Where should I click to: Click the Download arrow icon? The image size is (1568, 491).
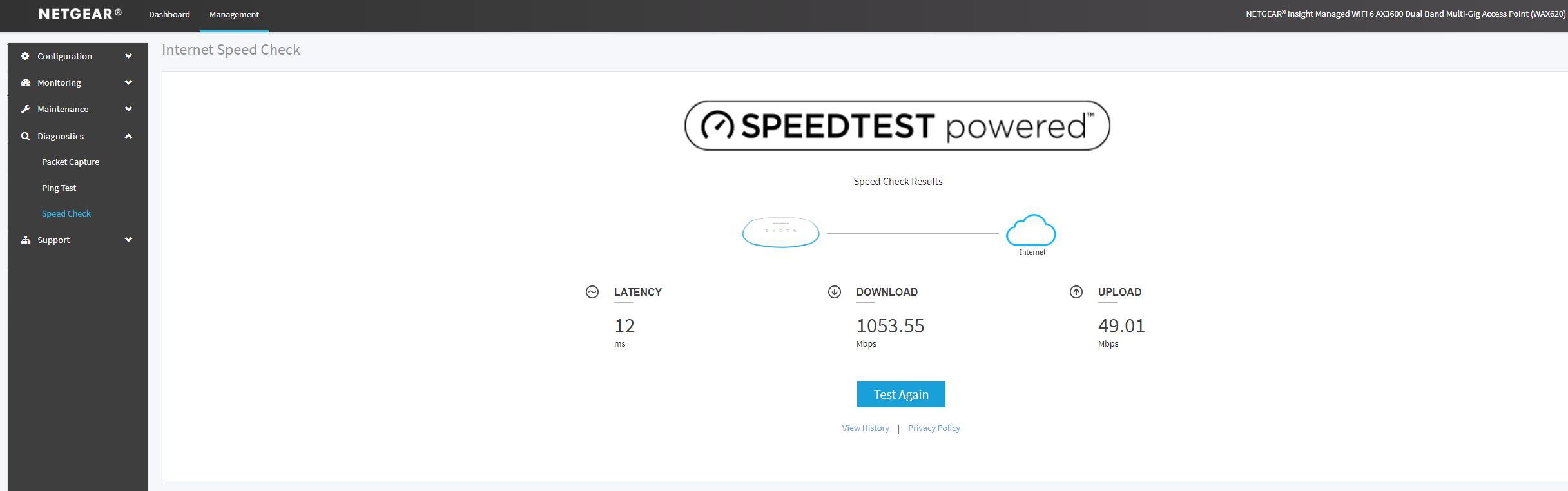[834, 292]
